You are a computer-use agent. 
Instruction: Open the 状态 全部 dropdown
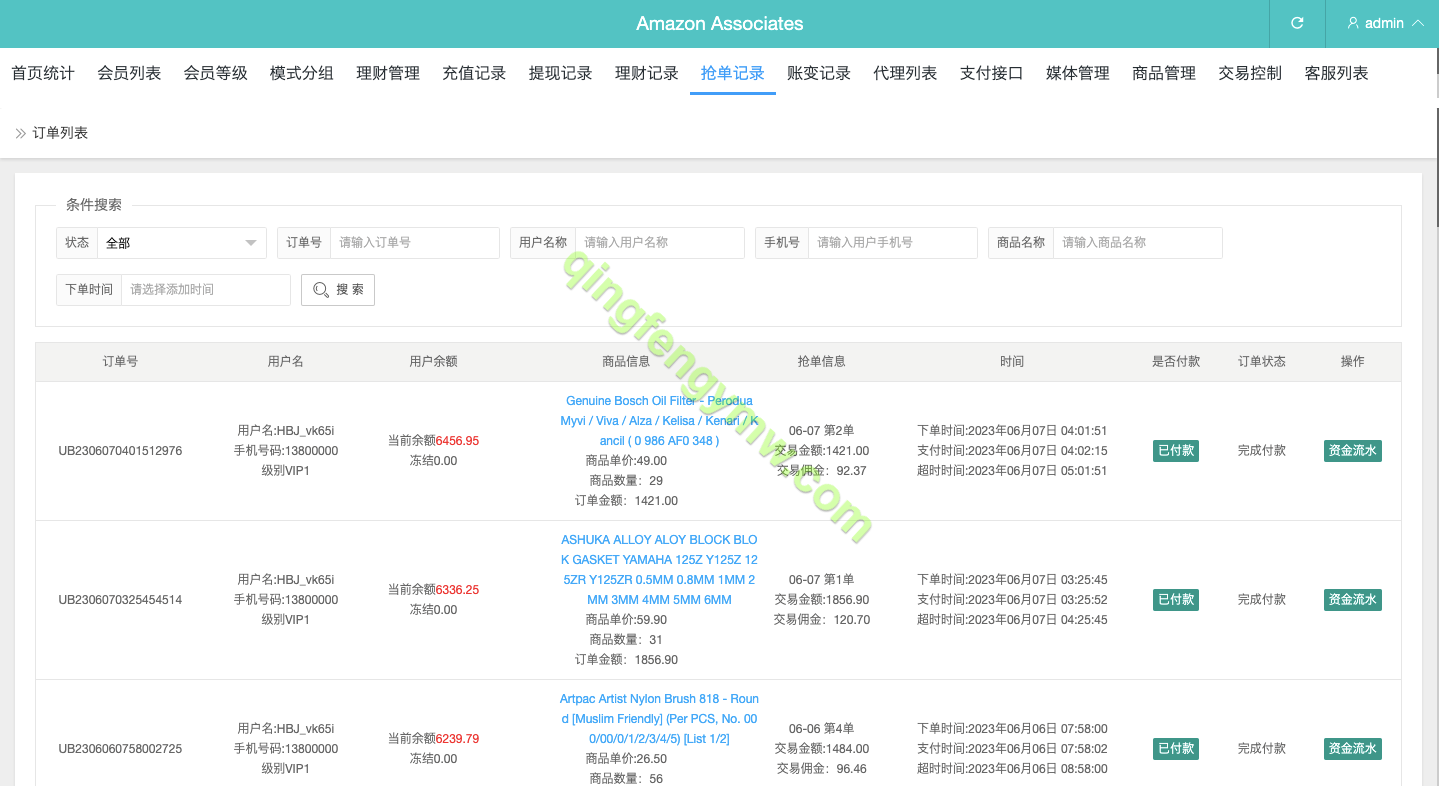pyautogui.click(x=182, y=243)
